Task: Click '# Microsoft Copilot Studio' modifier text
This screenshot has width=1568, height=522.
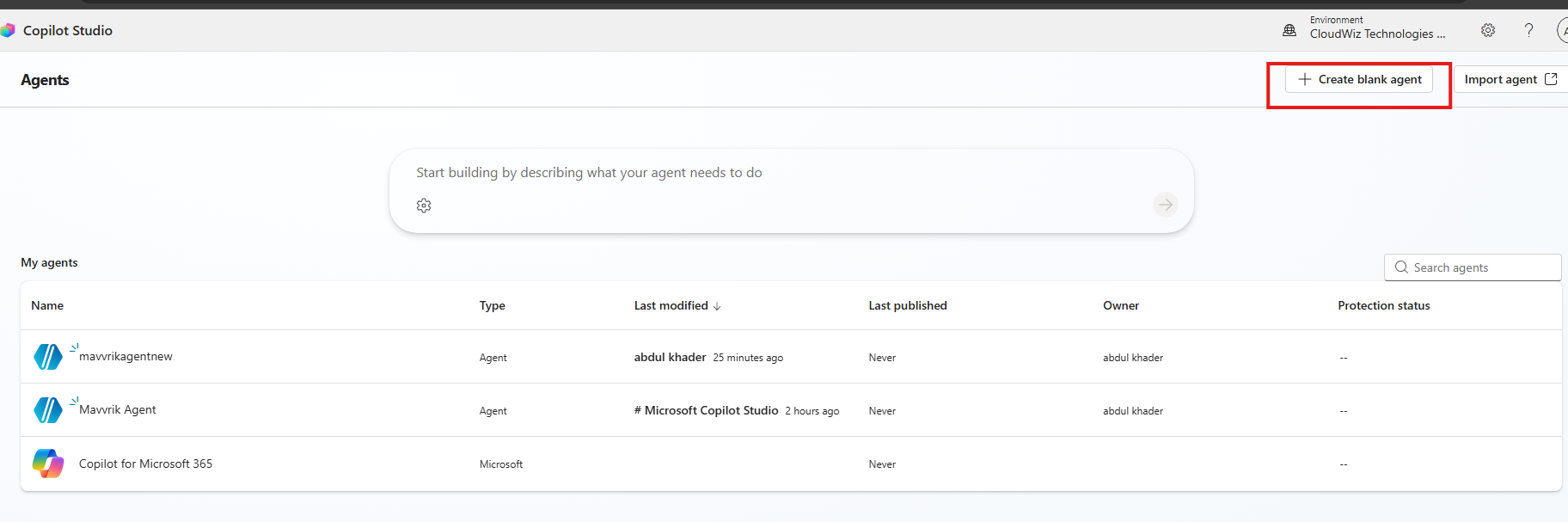Action: [706, 410]
